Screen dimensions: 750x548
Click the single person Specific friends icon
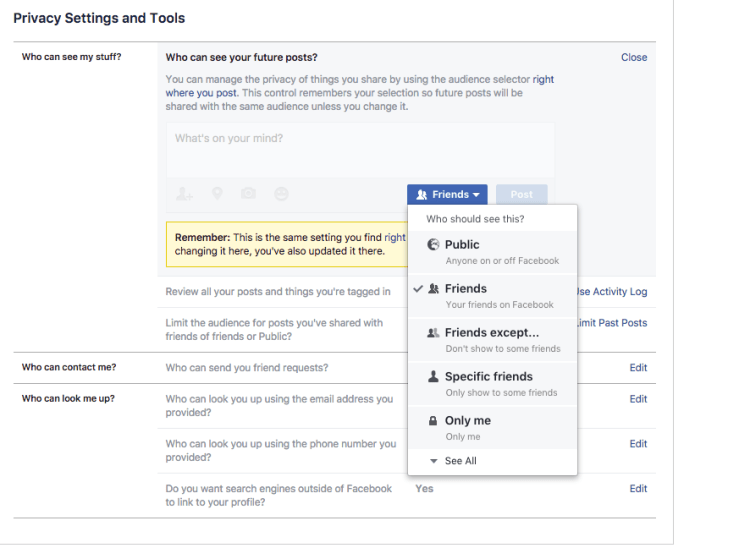pos(433,377)
